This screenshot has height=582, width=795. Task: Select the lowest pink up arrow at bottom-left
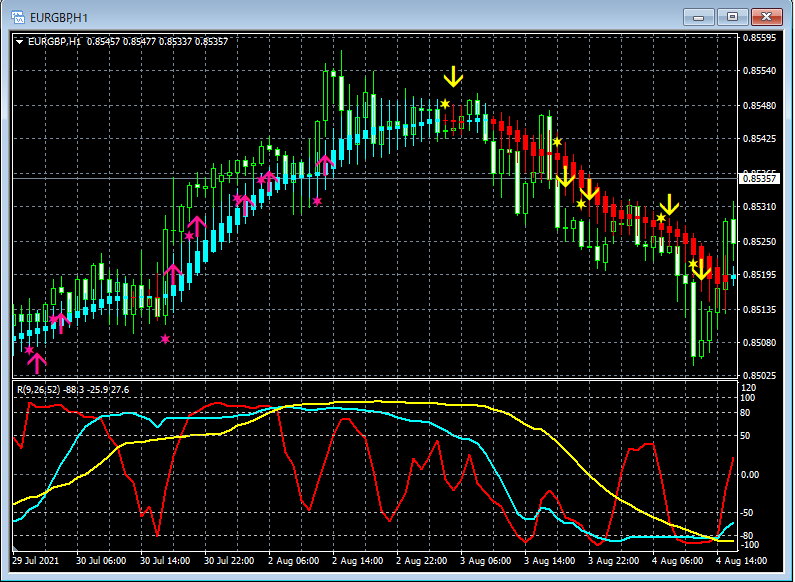click(37, 362)
